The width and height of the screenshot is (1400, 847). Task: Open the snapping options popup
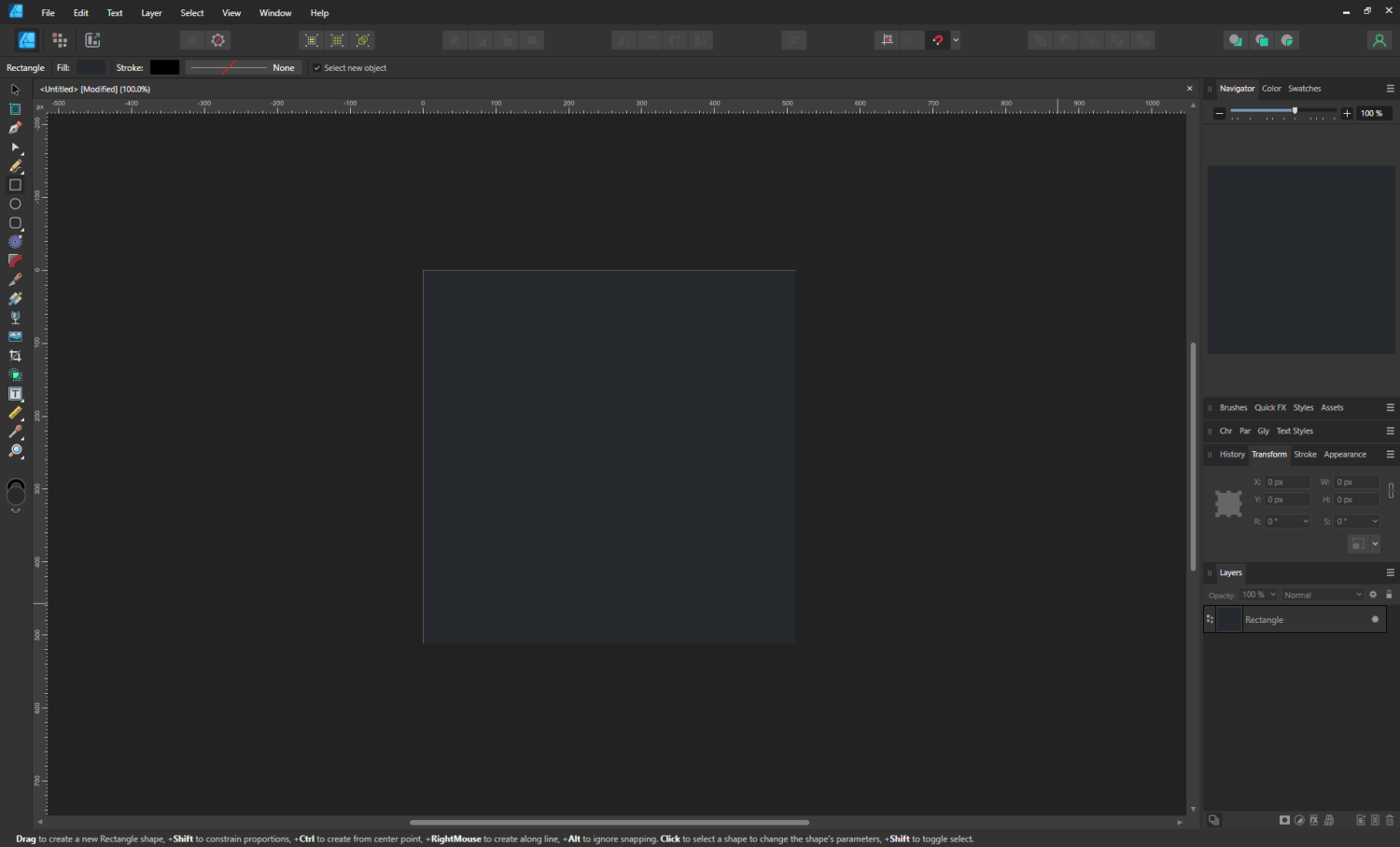point(955,40)
